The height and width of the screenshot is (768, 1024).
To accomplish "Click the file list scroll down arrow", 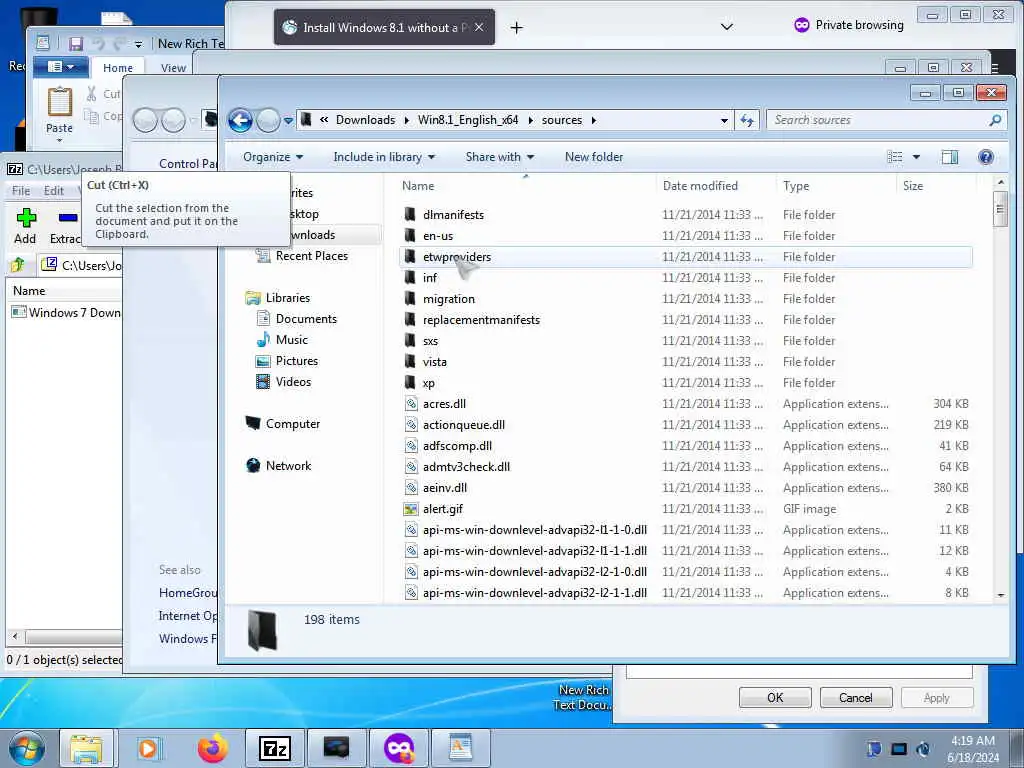I will coord(1000,595).
